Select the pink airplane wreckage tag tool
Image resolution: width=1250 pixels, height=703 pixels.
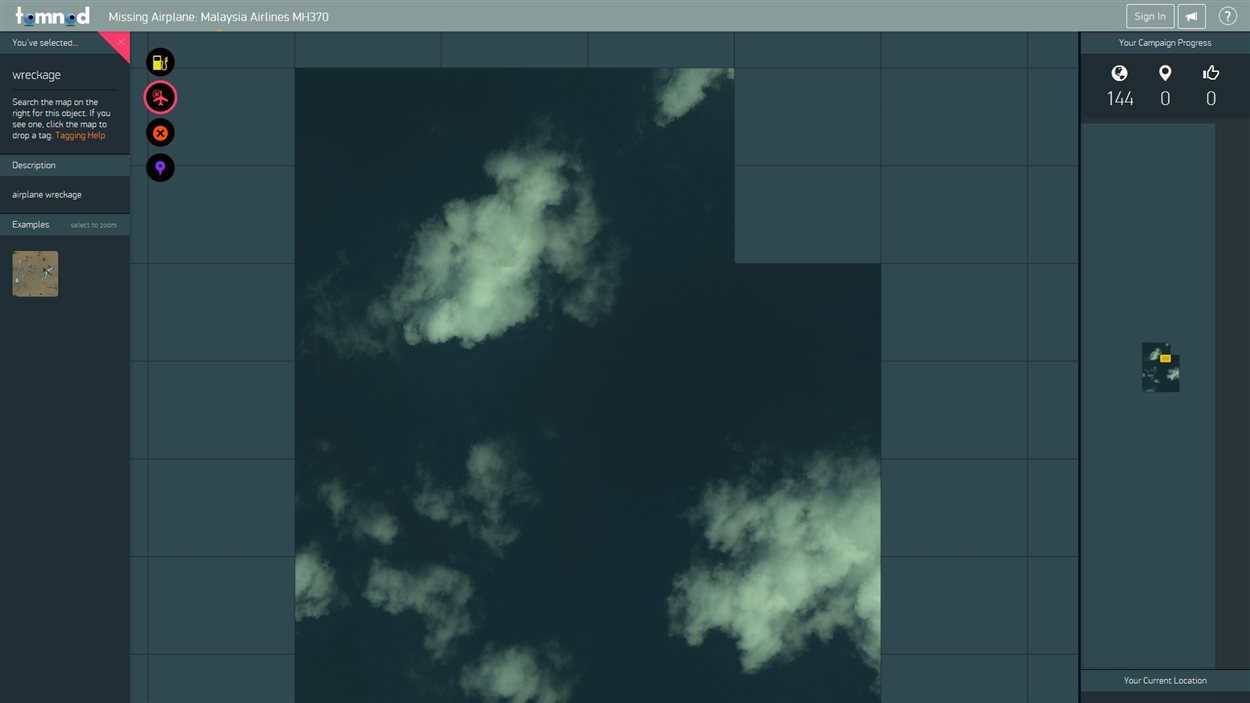pyautogui.click(x=160, y=97)
